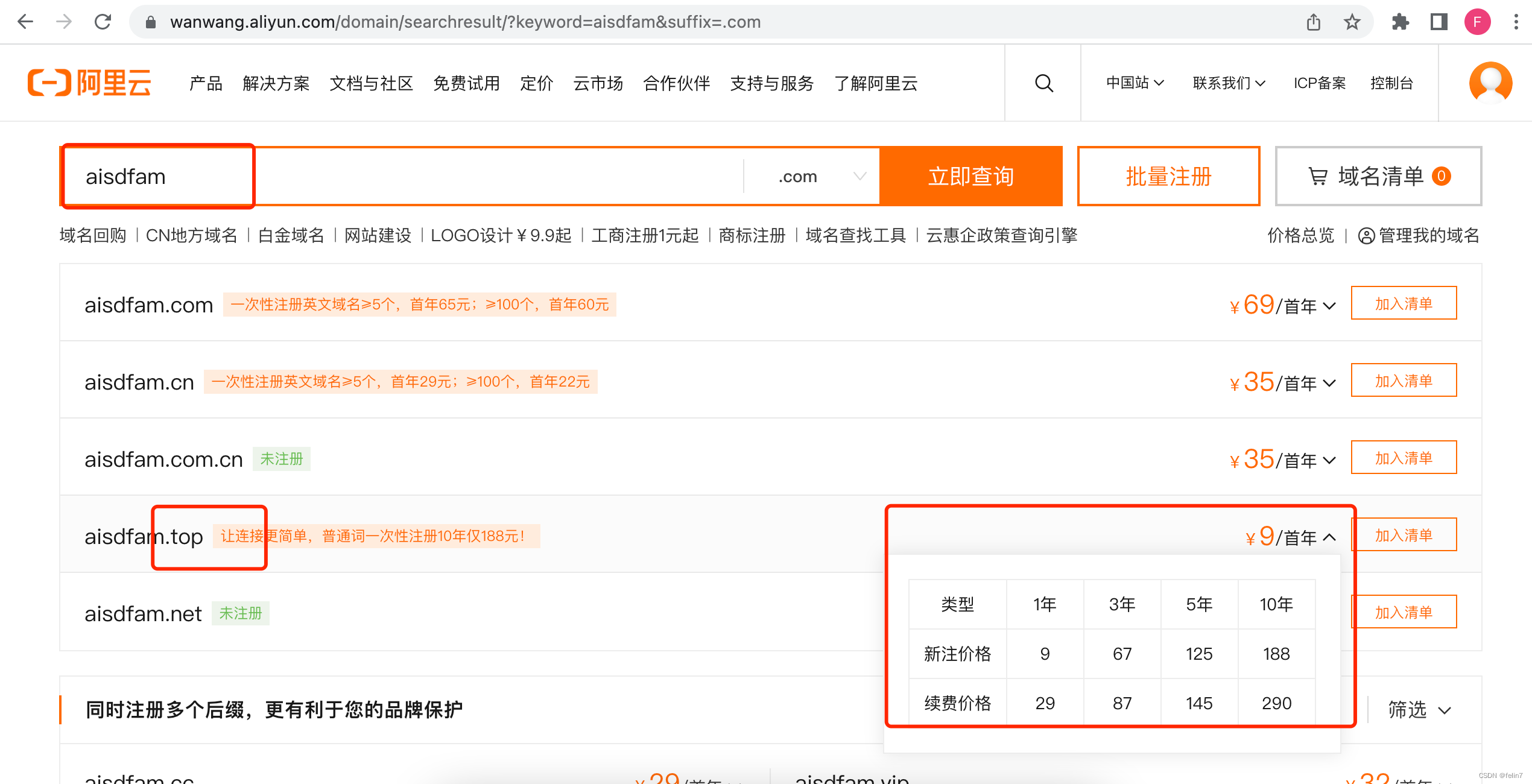Add aisdfam.cn to list via 加入清单
The image size is (1532, 784).
point(1404,381)
